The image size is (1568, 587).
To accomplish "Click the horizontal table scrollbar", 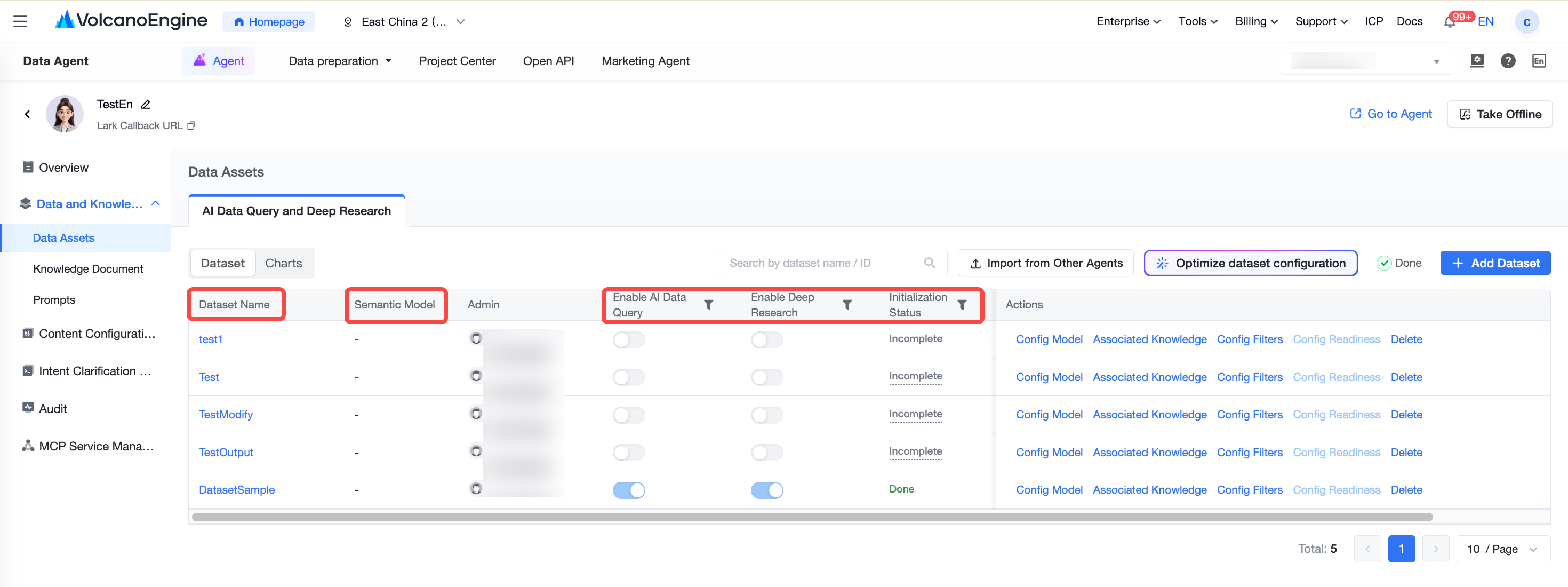I will [811, 517].
